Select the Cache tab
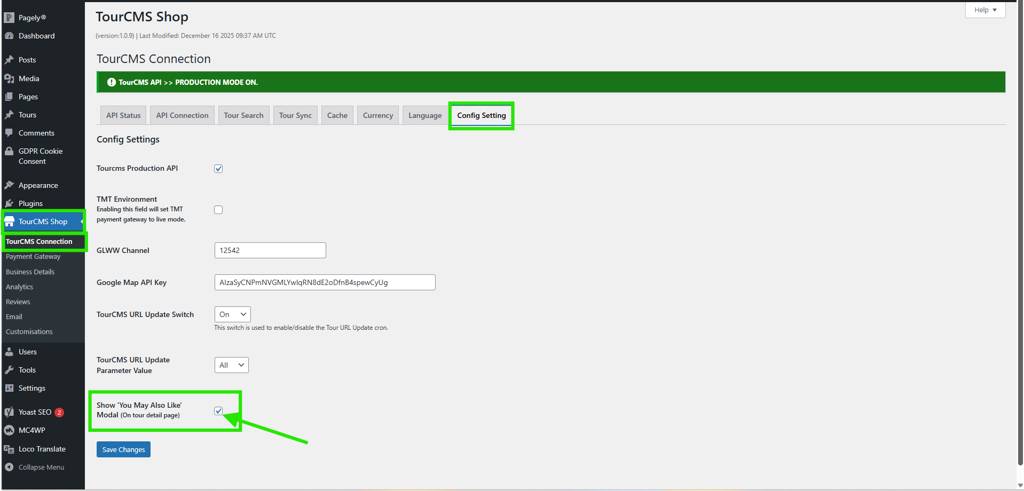 tap(337, 115)
